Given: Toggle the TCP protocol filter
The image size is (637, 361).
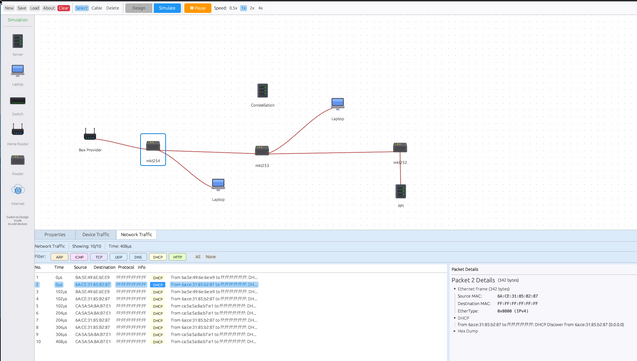Looking at the screenshot, I should 99,257.
